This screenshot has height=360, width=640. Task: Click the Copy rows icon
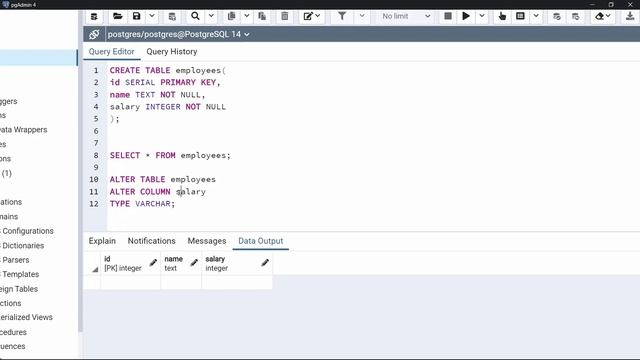click(x=231, y=16)
